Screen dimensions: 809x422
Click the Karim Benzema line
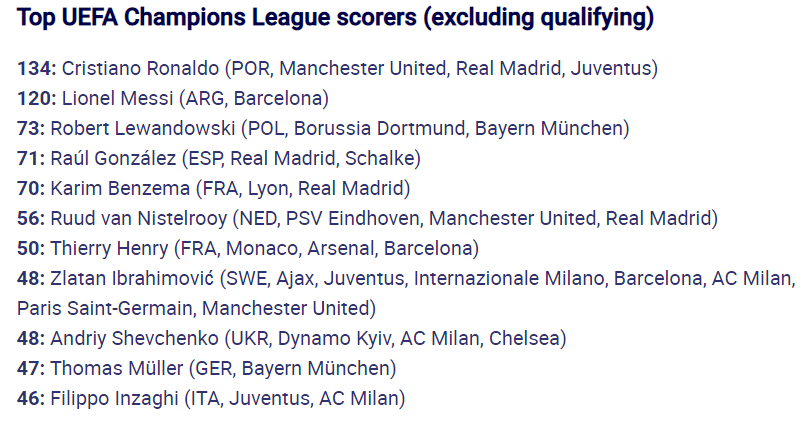click(x=214, y=188)
